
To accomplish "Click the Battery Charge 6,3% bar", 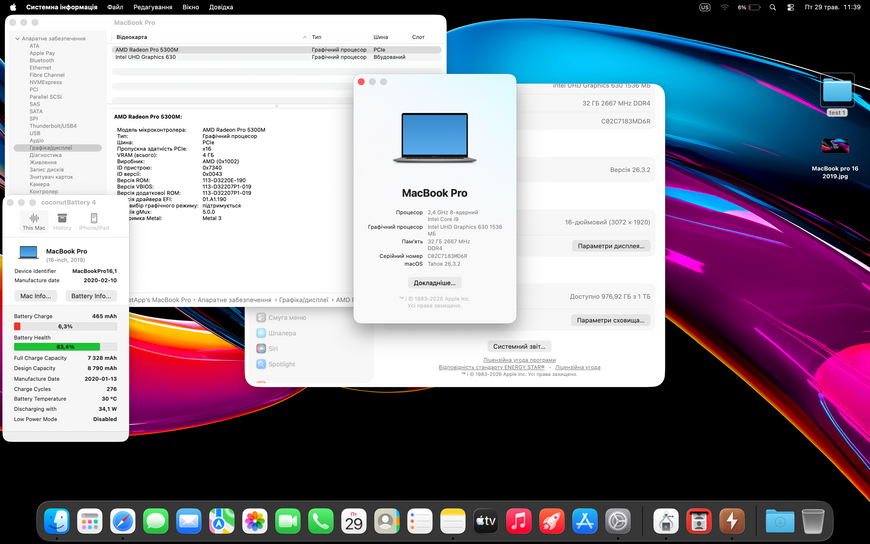I will 65,326.
